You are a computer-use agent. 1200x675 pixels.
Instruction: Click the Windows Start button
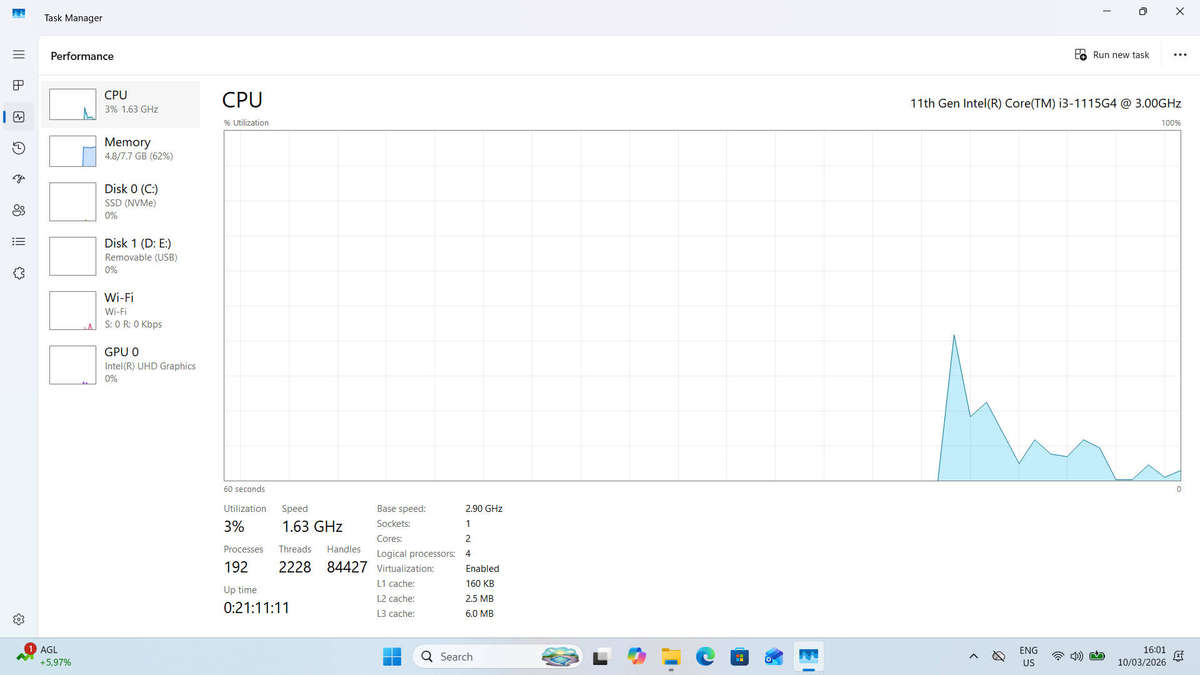click(x=391, y=657)
